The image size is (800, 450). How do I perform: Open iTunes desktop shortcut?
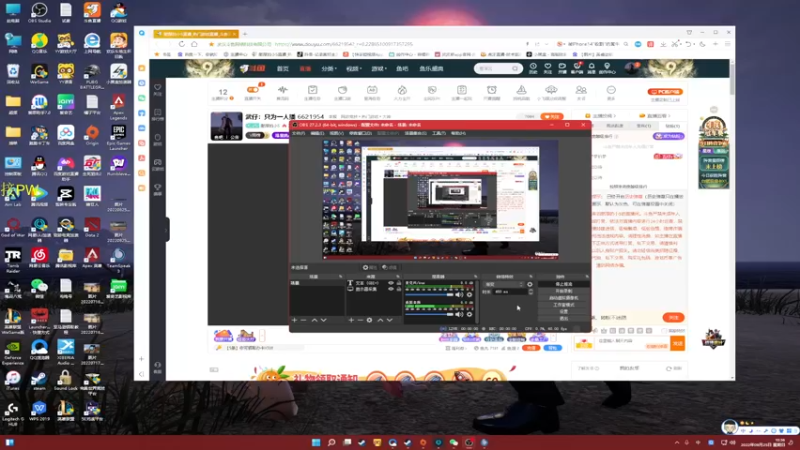pyautogui.click(x=13, y=380)
